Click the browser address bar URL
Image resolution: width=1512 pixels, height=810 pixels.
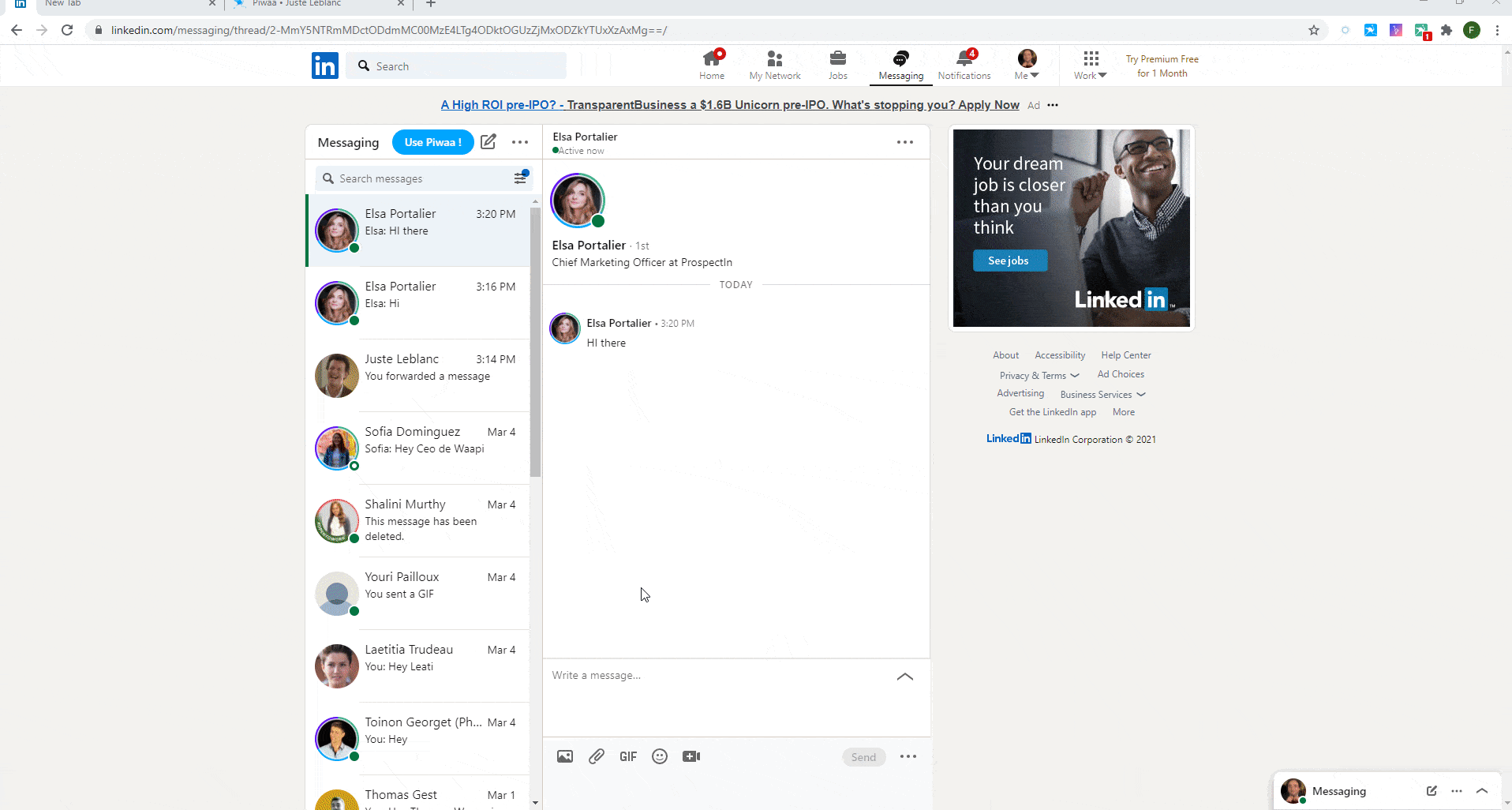389,30
